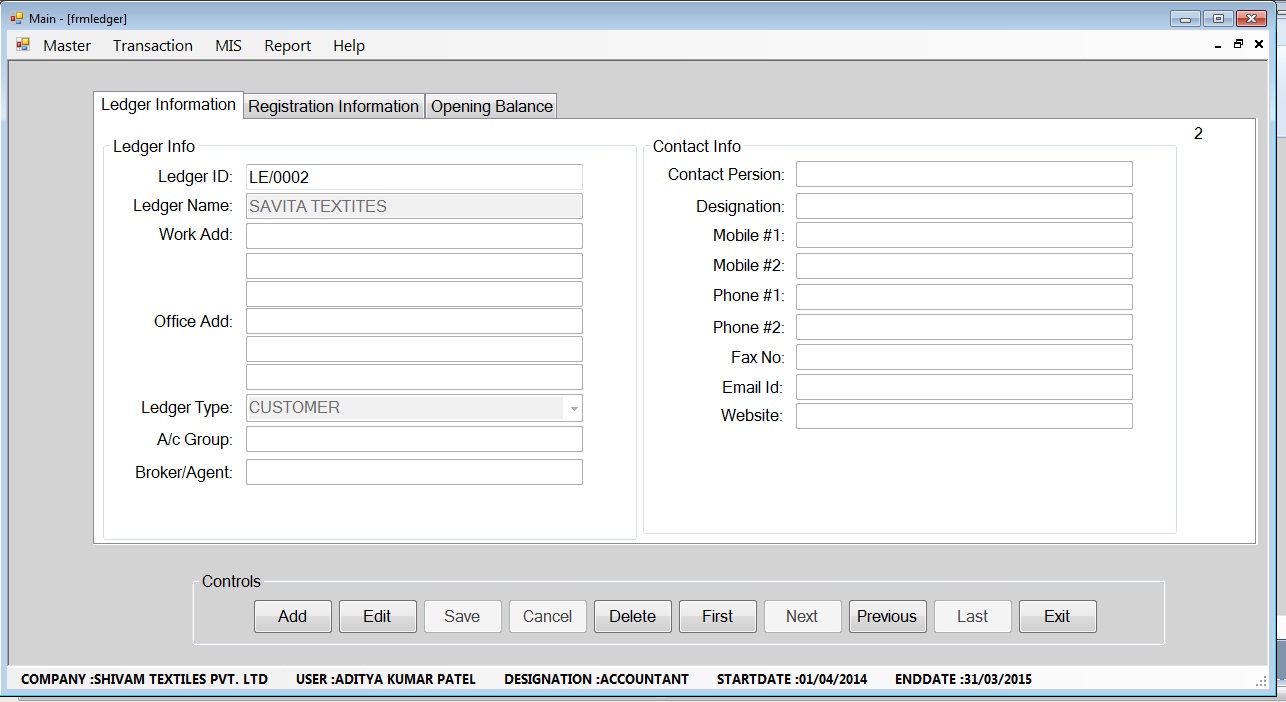Viewport: 1286px width, 702px height.
Task: Open the Master menu
Action: (67, 46)
